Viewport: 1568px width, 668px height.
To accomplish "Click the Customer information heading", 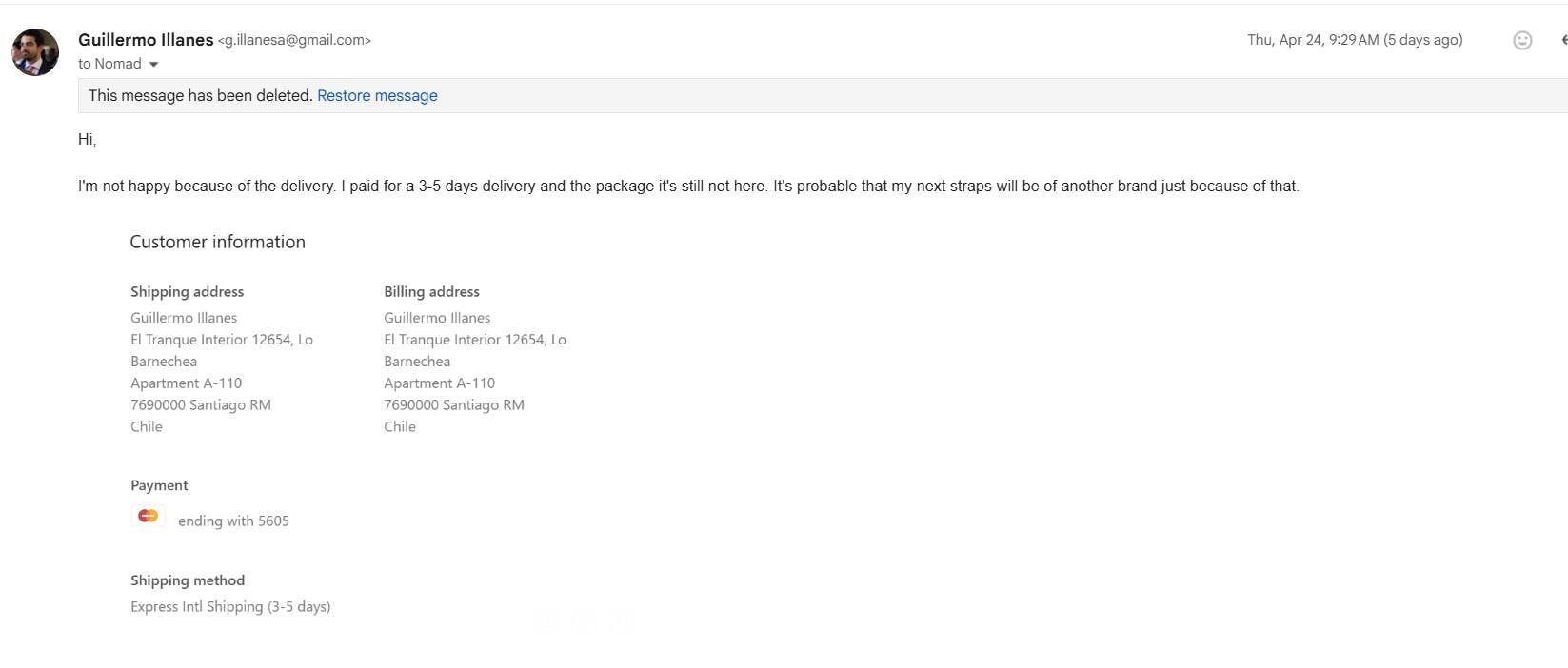I will (217, 242).
